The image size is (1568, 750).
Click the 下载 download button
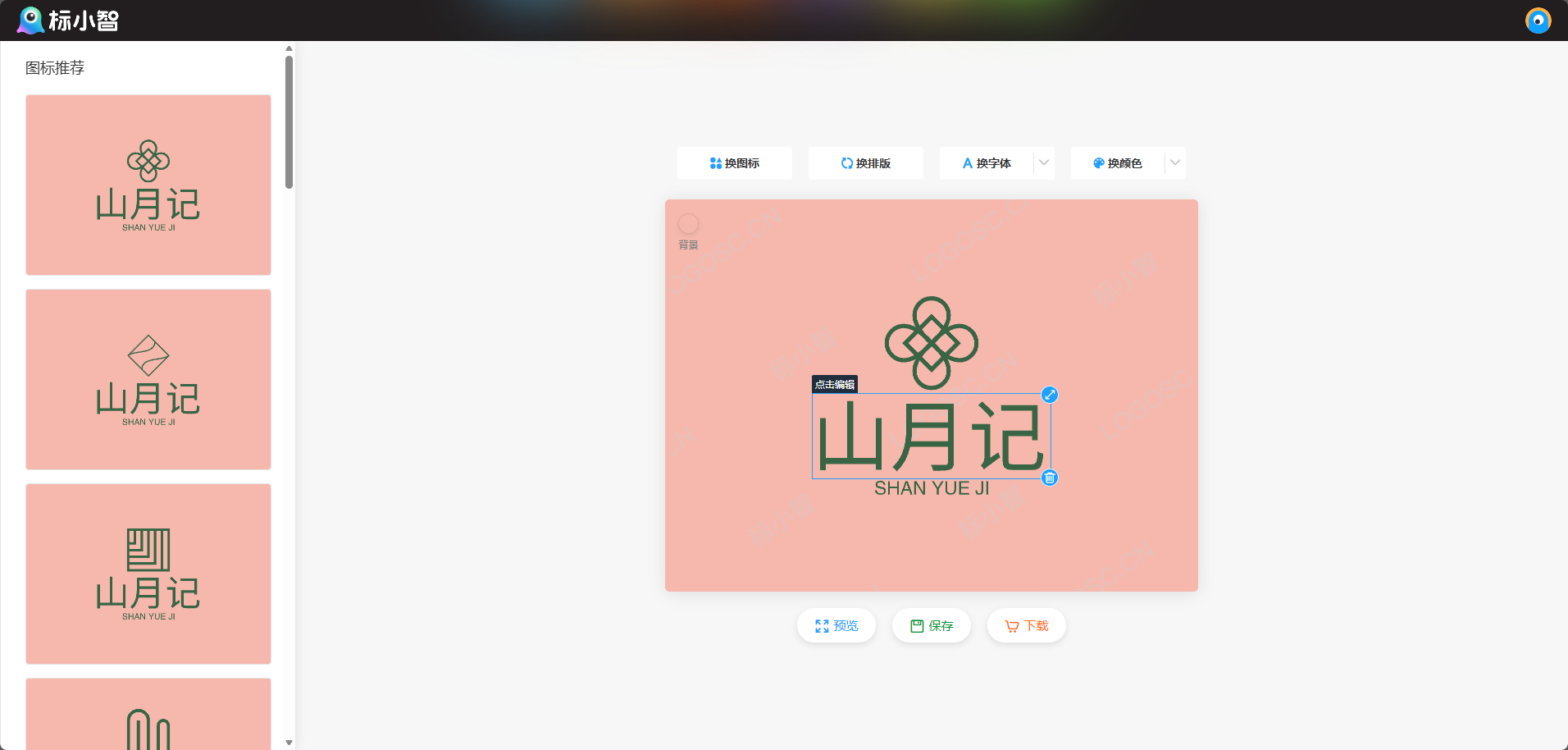(x=1027, y=625)
